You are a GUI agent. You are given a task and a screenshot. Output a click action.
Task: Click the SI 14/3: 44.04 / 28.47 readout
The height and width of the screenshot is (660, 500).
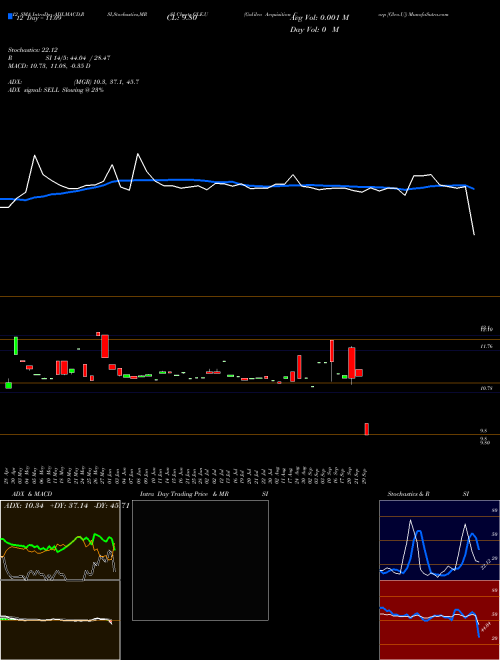pos(78,58)
